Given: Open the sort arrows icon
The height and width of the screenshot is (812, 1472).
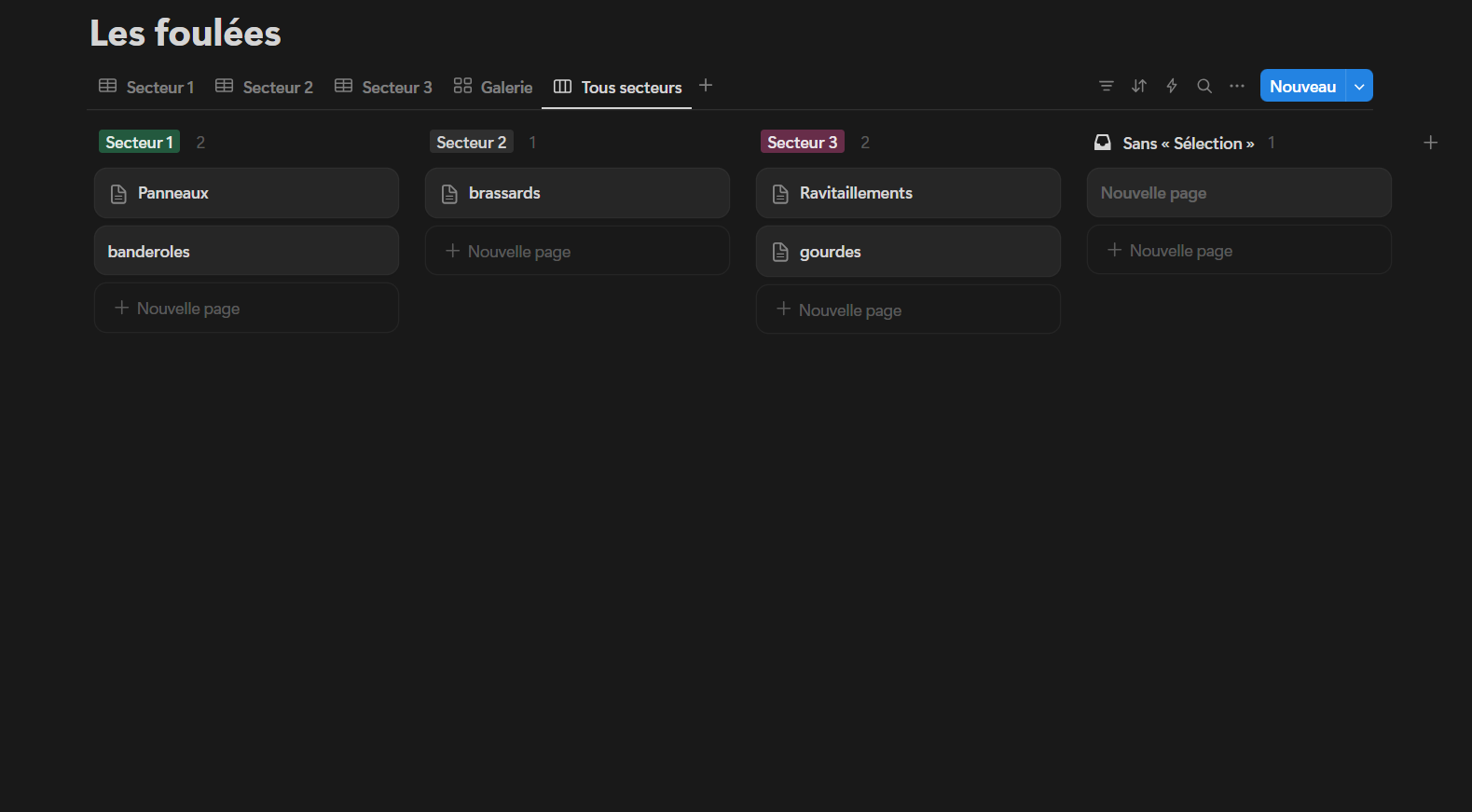Looking at the screenshot, I should (x=1139, y=86).
